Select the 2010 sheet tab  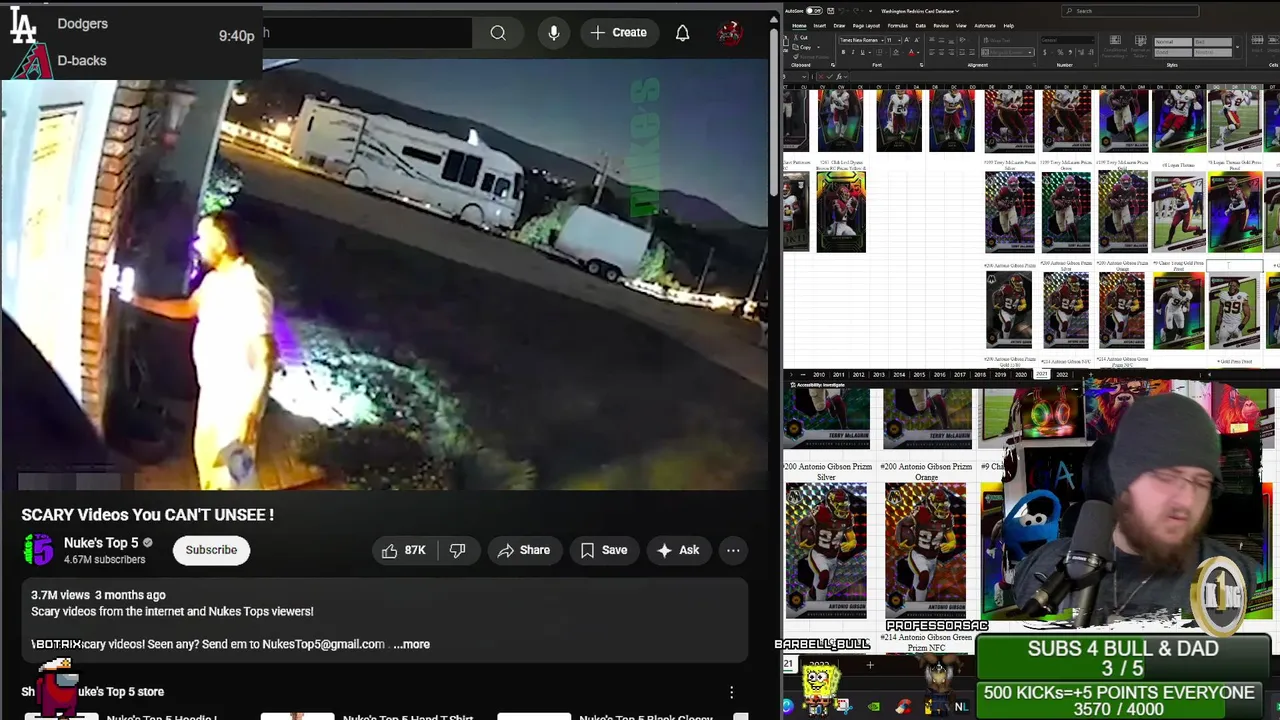[819, 375]
